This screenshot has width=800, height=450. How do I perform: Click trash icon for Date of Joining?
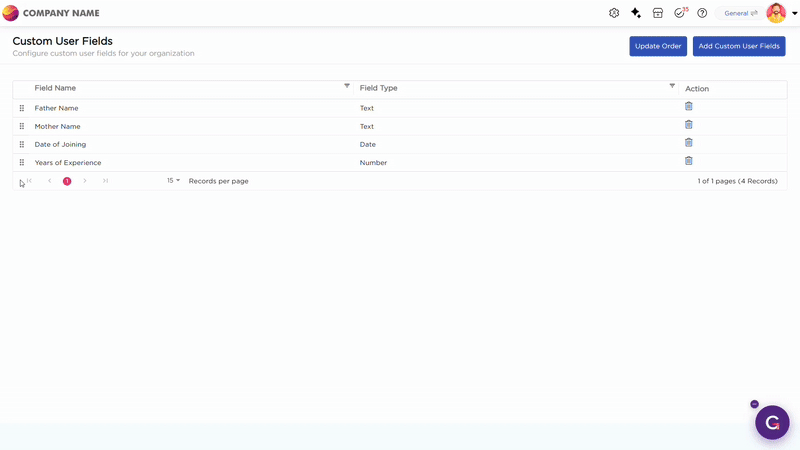coord(688,142)
